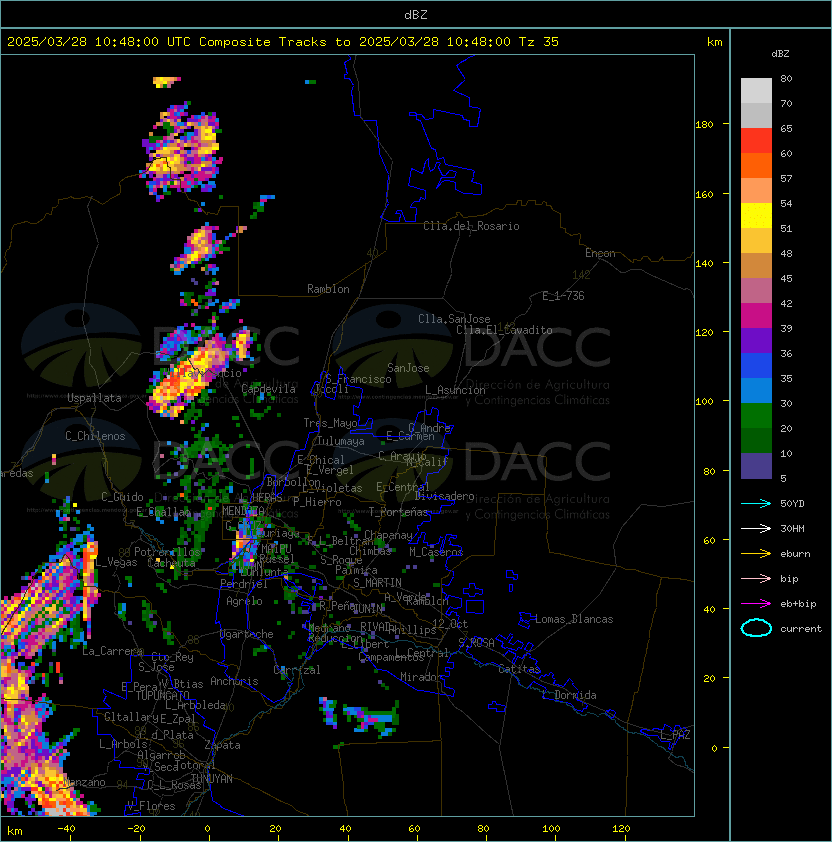The height and width of the screenshot is (842, 832).
Task: Click the yellow eburn arrow legend icon
Action: [x=756, y=554]
